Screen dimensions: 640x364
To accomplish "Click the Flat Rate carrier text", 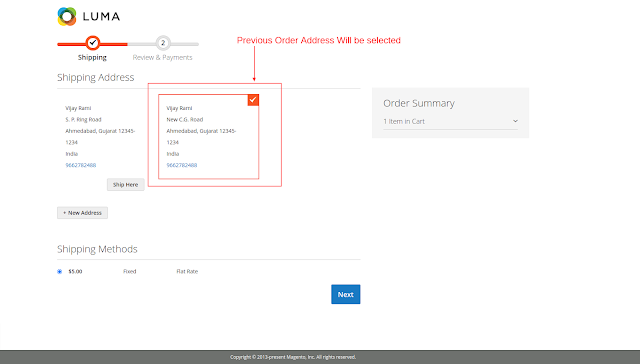I will coord(187,271).
